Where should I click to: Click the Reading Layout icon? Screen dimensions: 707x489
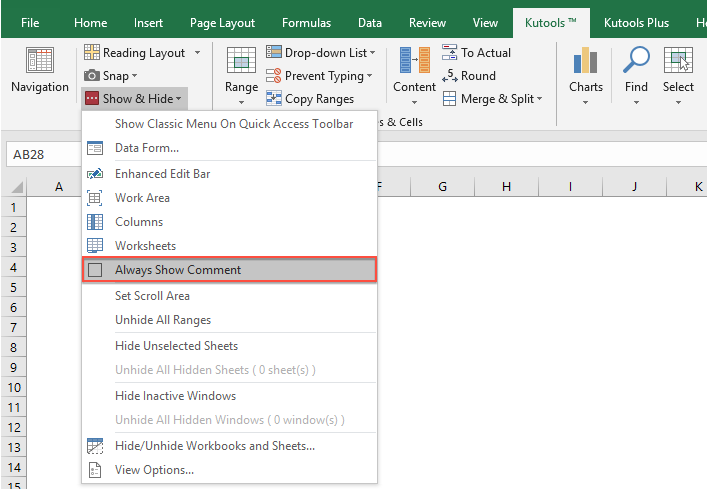pos(92,52)
